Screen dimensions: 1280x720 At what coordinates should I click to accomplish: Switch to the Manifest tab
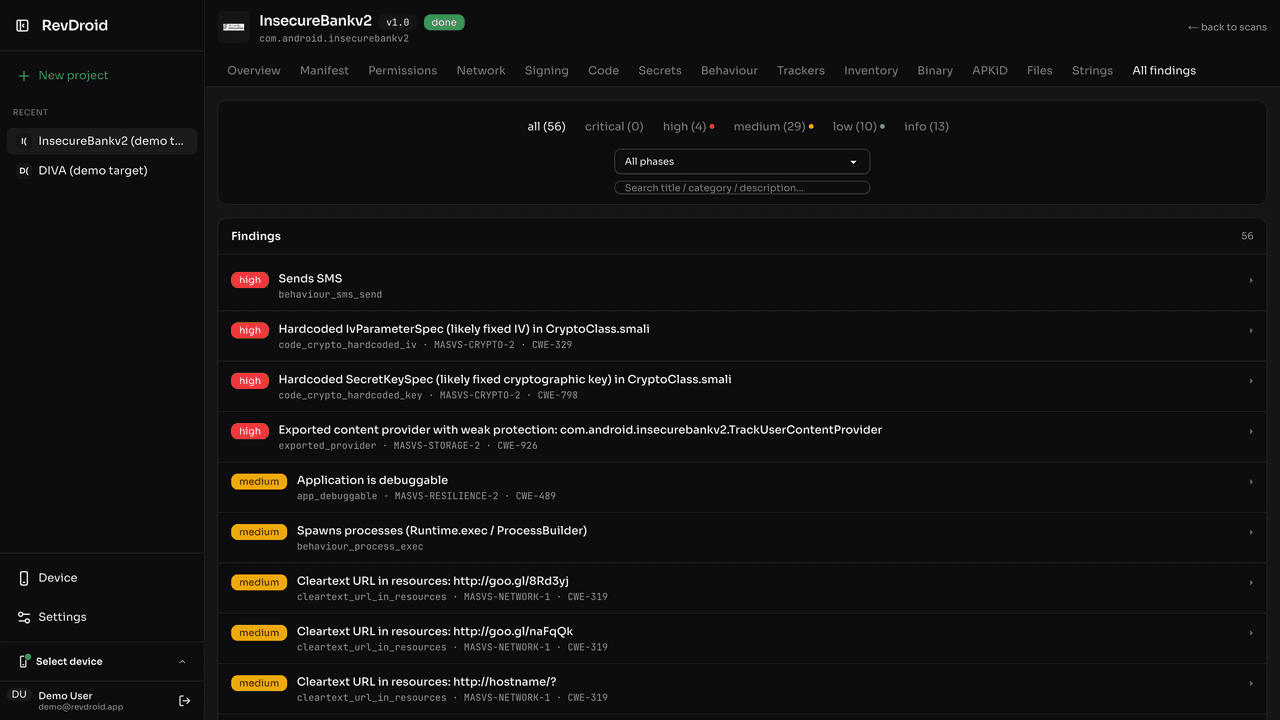click(324, 71)
